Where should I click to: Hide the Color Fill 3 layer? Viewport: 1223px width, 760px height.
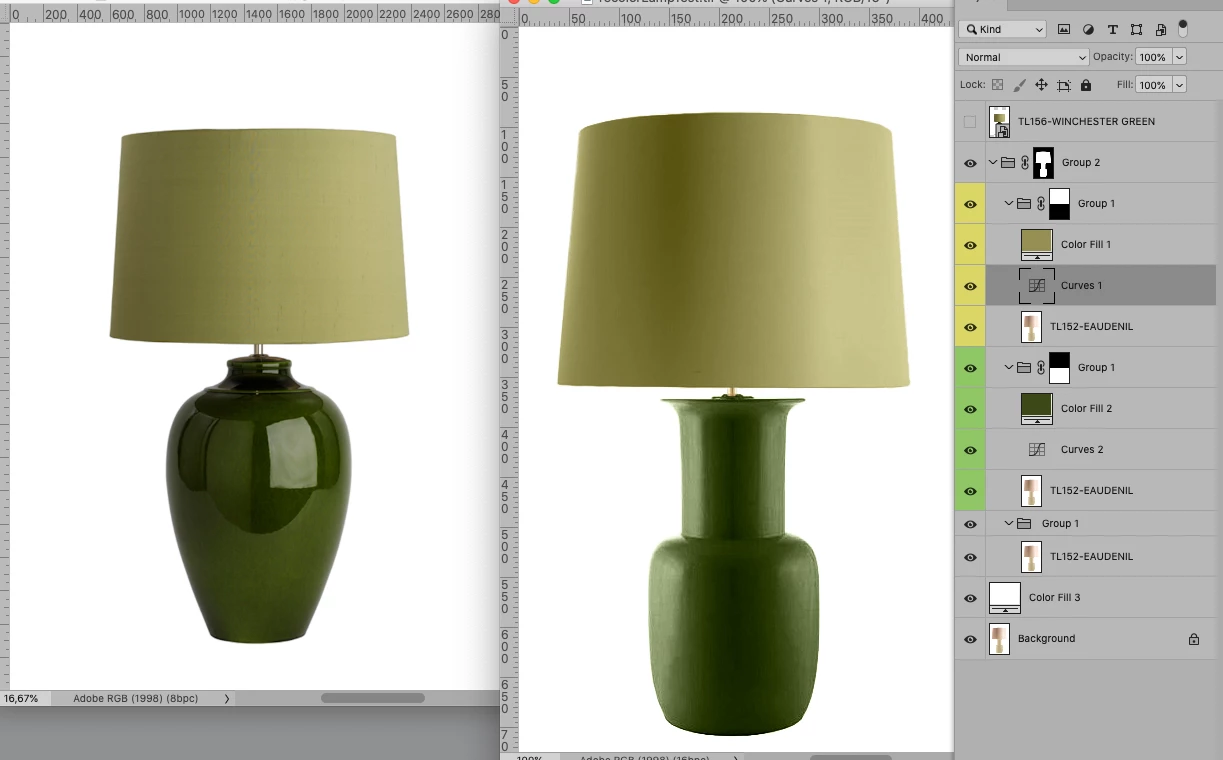(x=970, y=598)
